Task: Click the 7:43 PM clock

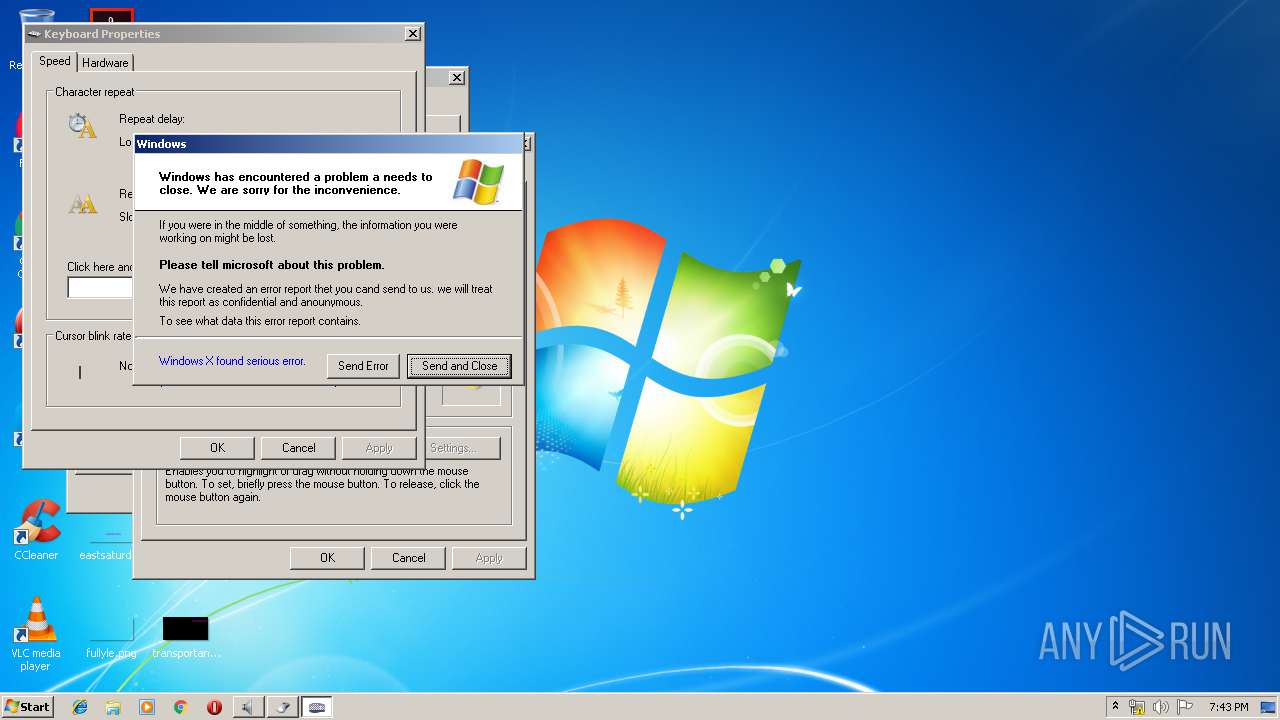Action: pos(1228,707)
